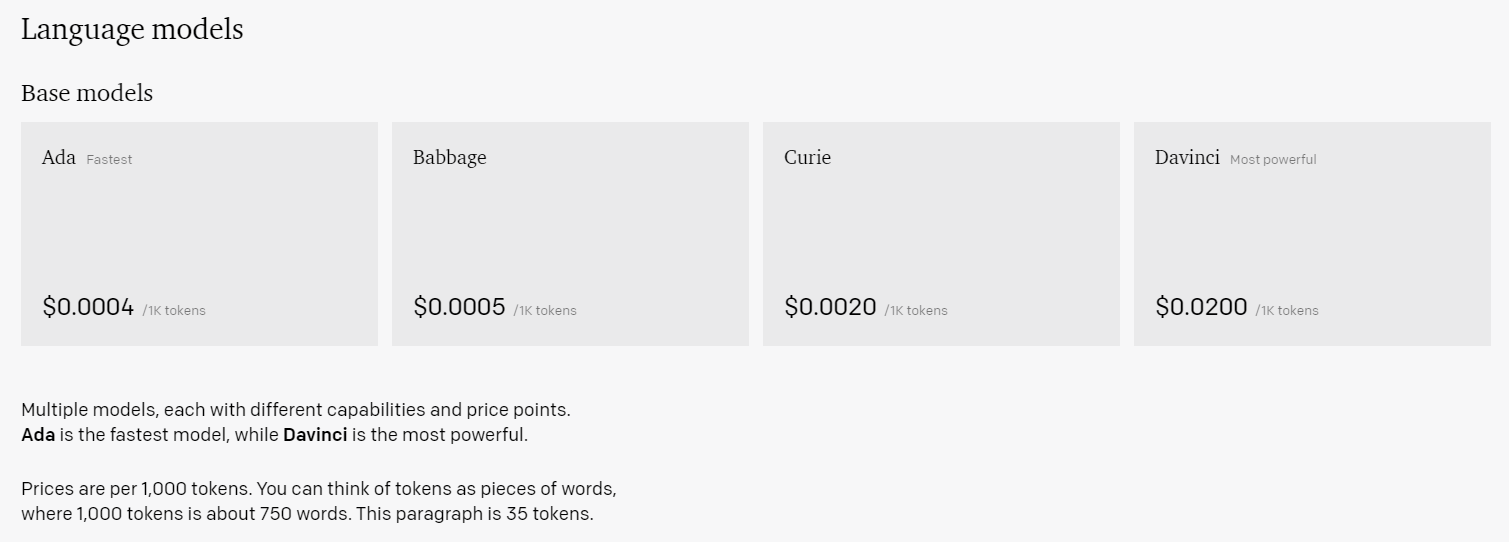The image size is (1509, 542).
Task: Select the Babbage model card title
Action: 449,158
